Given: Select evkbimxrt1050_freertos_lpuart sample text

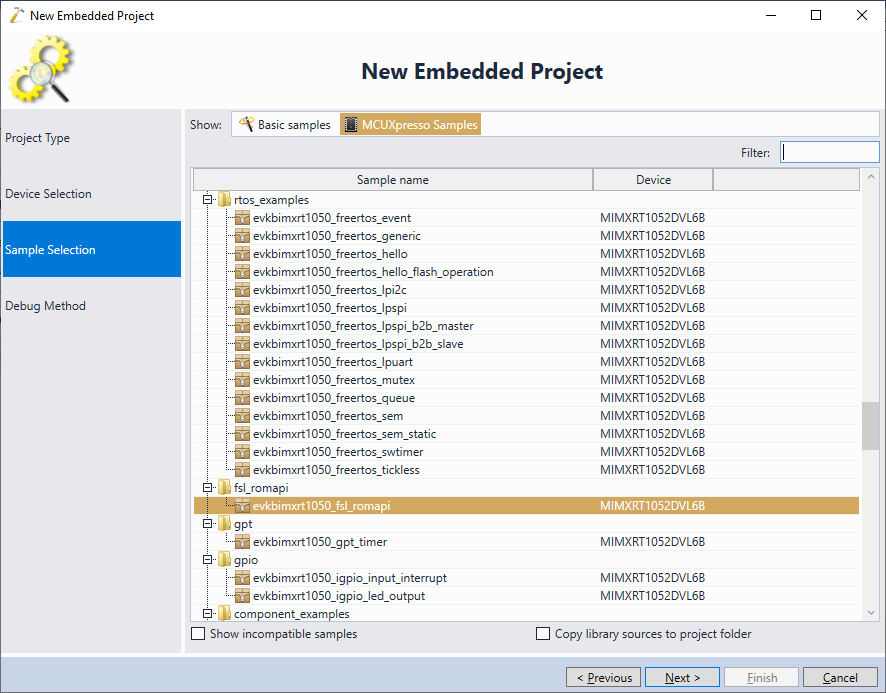Looking at the screenshot, I should click(333, 362).
